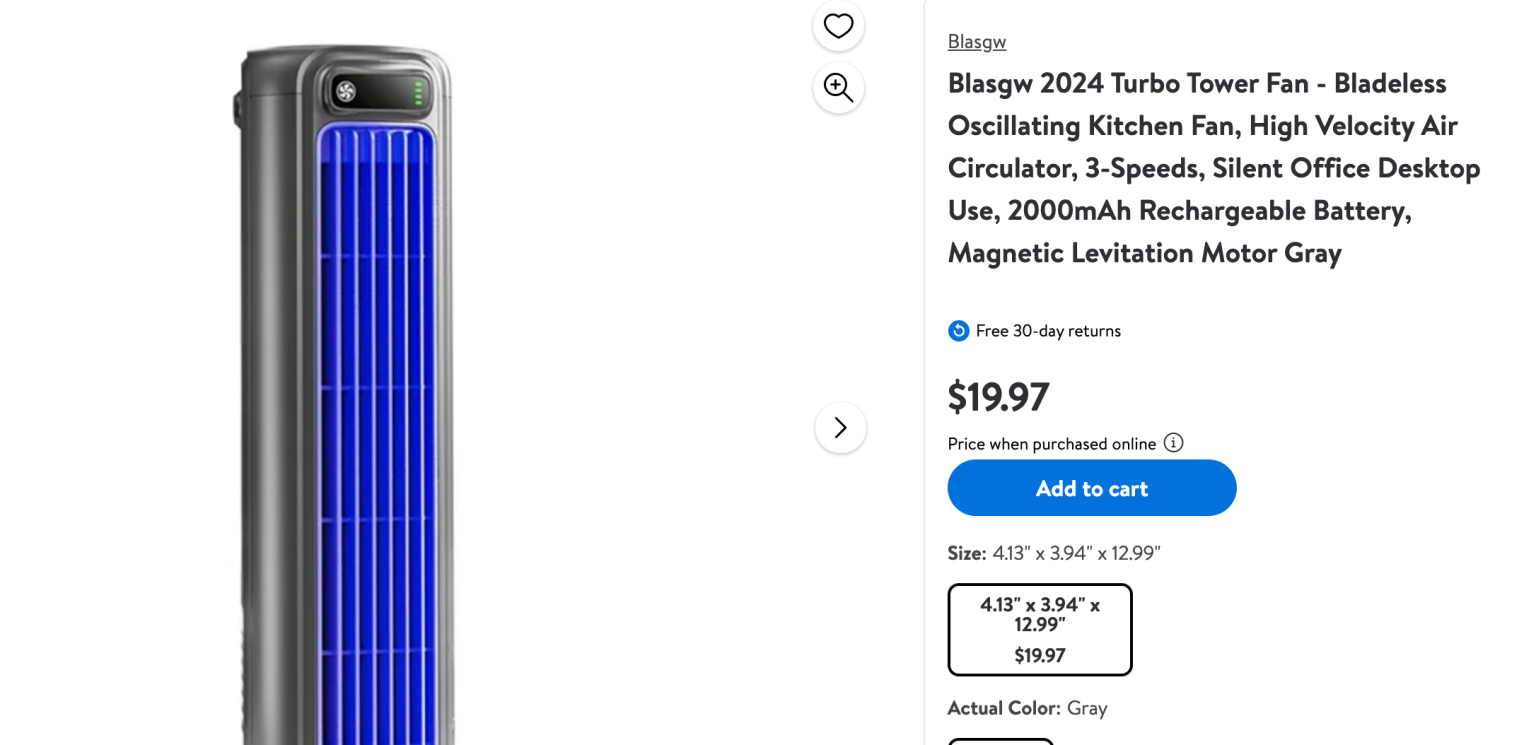Click the Actual Color: Gray text
Image resolution: width=1536 pixels, height=745 pixels.
pyautogui.click(x=1027, y=708)
